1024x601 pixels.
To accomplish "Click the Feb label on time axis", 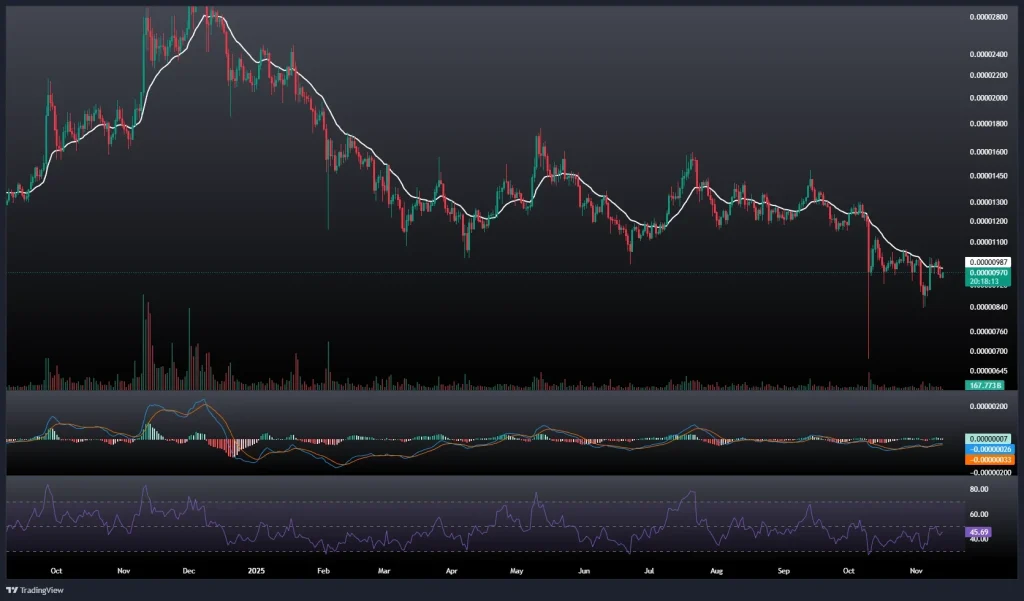I will pos(323,571).
